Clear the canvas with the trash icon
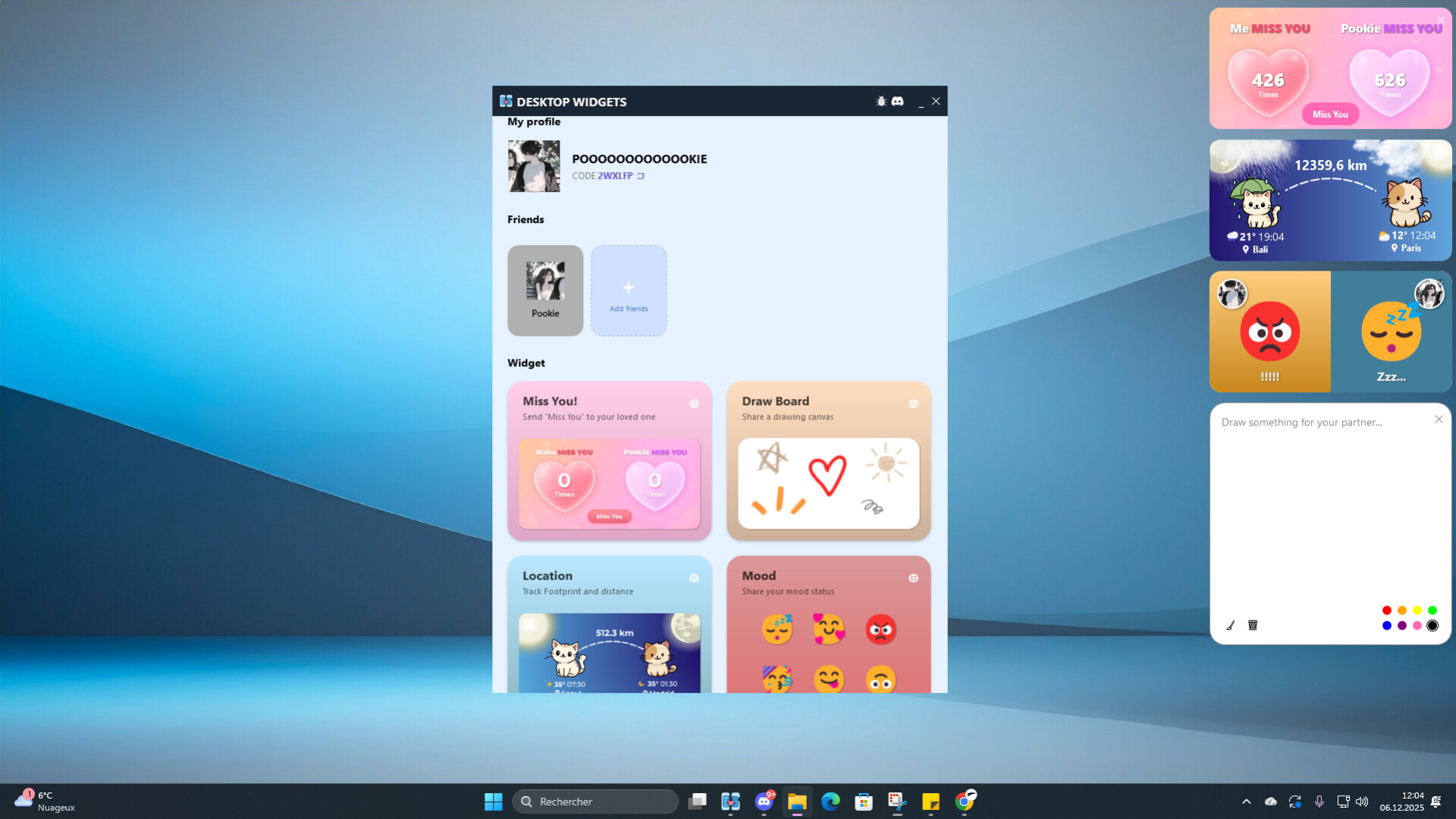This screenshot has height=819, width=1456. click(1253, 625)
